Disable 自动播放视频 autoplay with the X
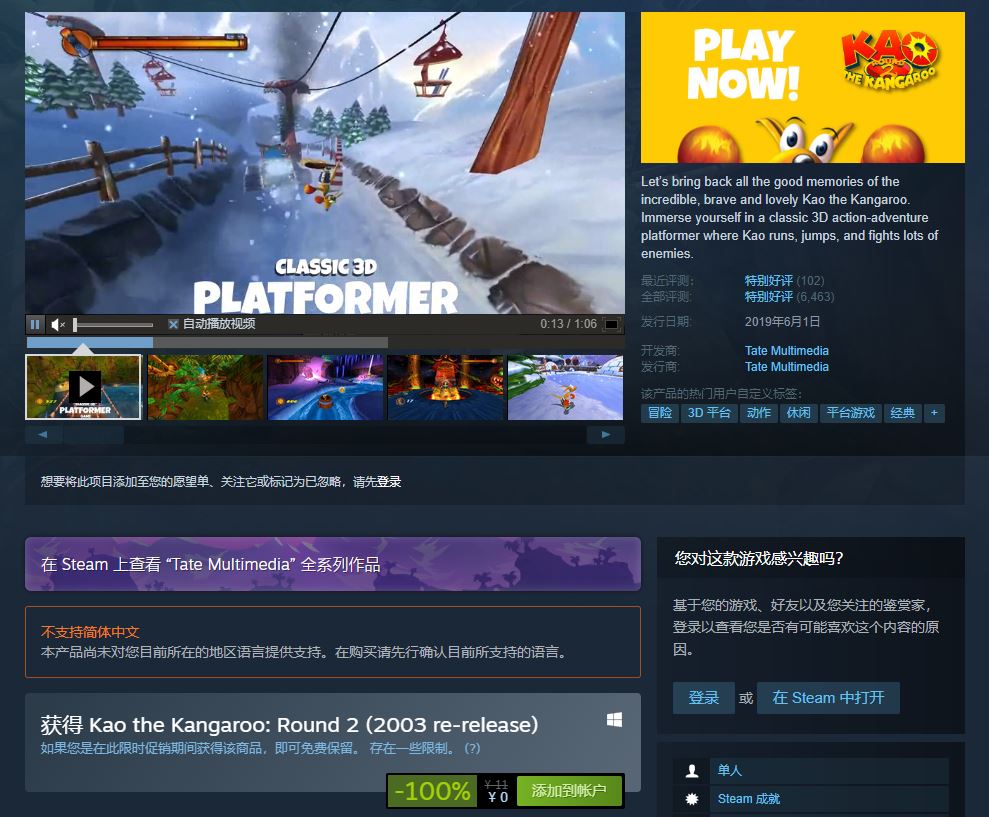989x817 pixels. [x=173, y=324]
